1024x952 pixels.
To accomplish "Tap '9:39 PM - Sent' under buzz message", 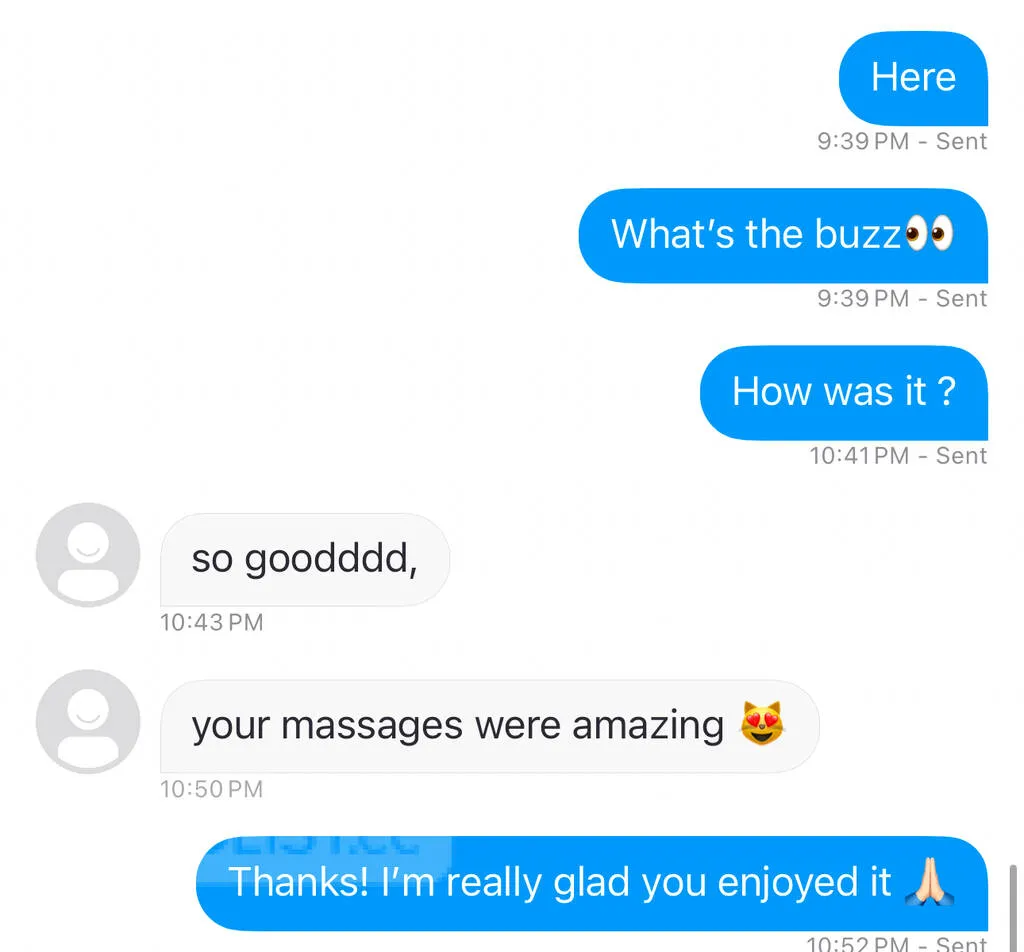I will coord(902,298).
